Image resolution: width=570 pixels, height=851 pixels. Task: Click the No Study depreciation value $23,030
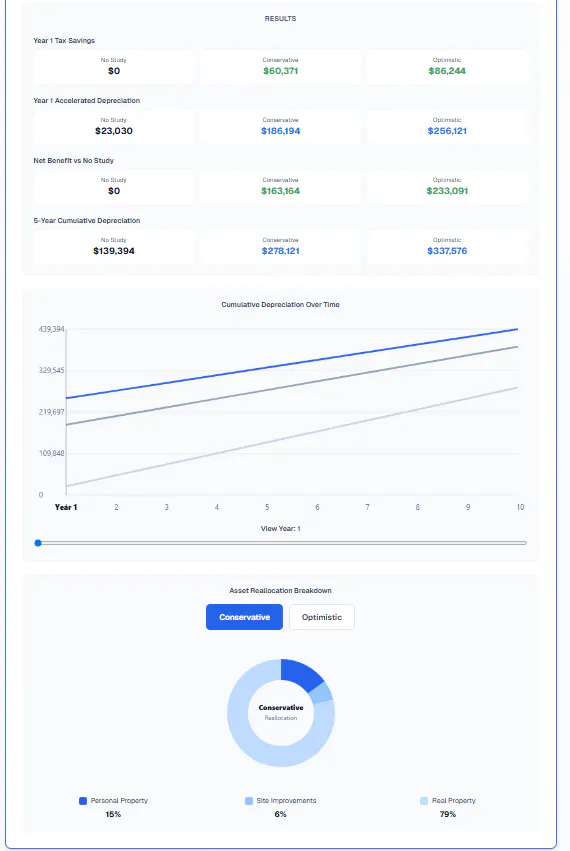point(114,131)
